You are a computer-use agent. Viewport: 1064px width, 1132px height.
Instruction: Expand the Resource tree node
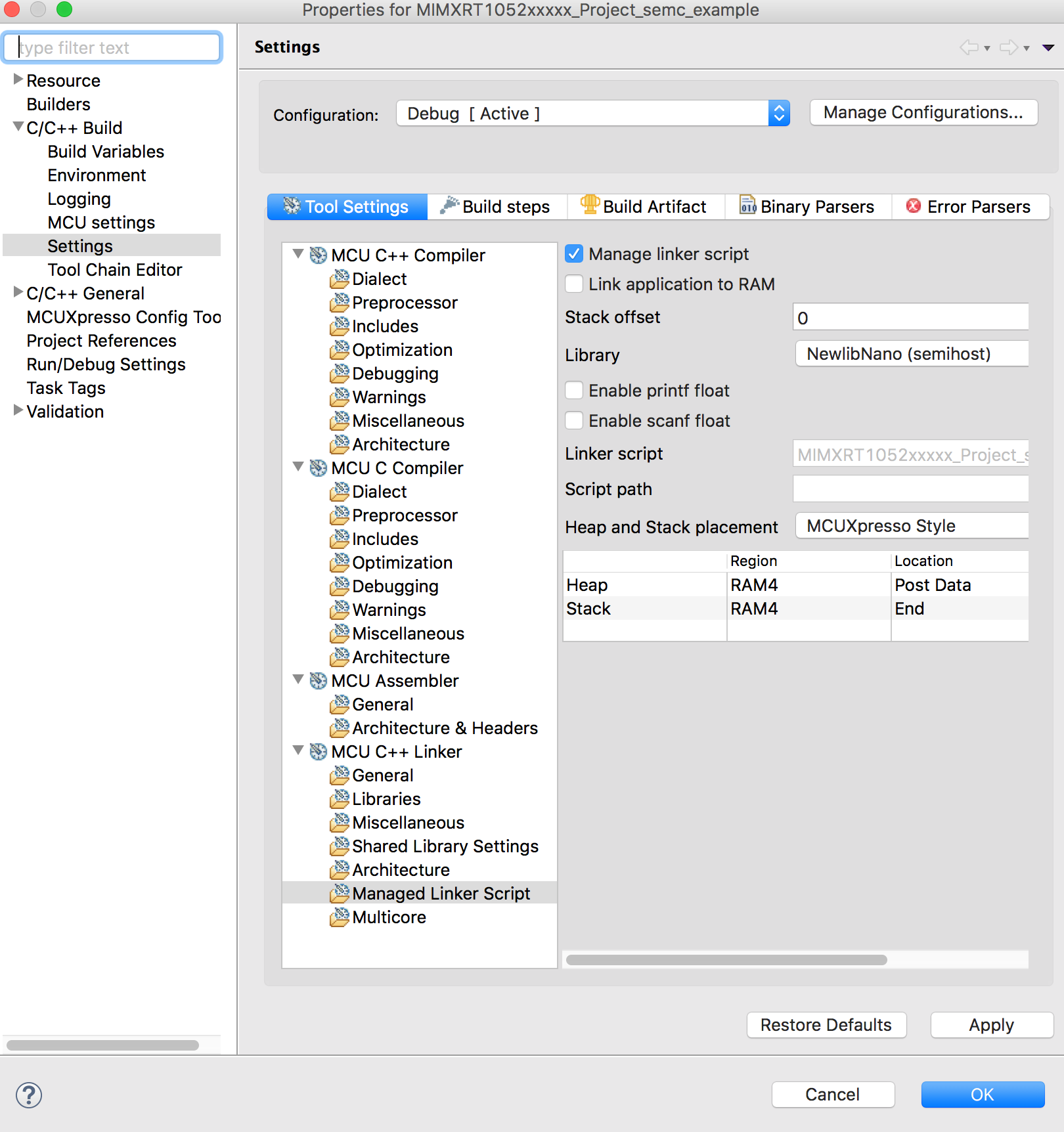[18, 79]
